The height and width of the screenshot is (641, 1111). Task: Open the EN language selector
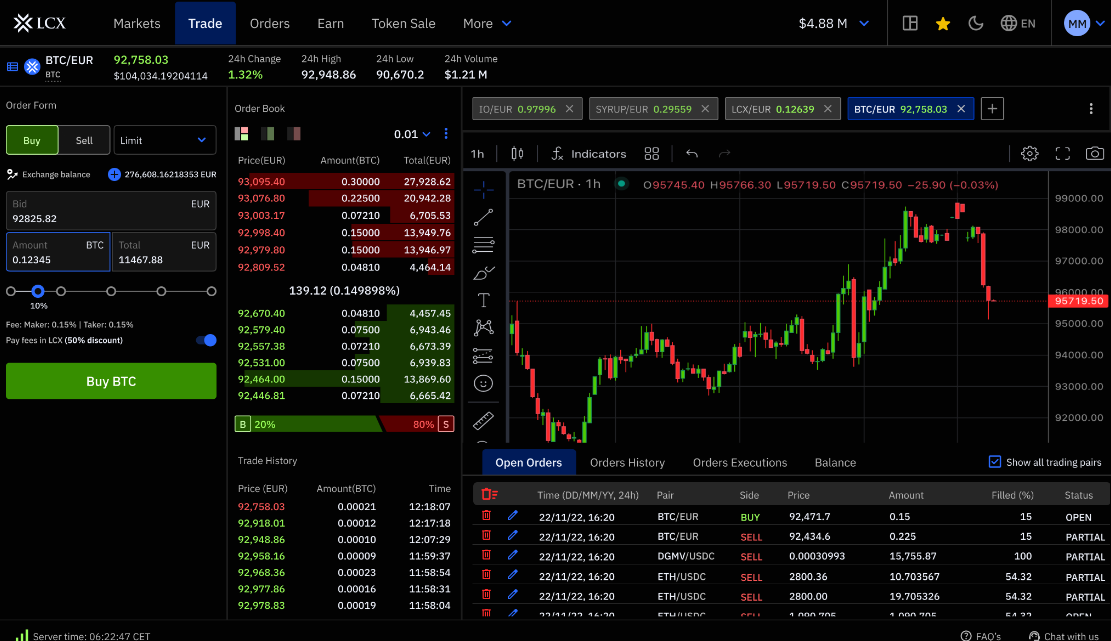pyautogui.click(x=1018, y=23)
